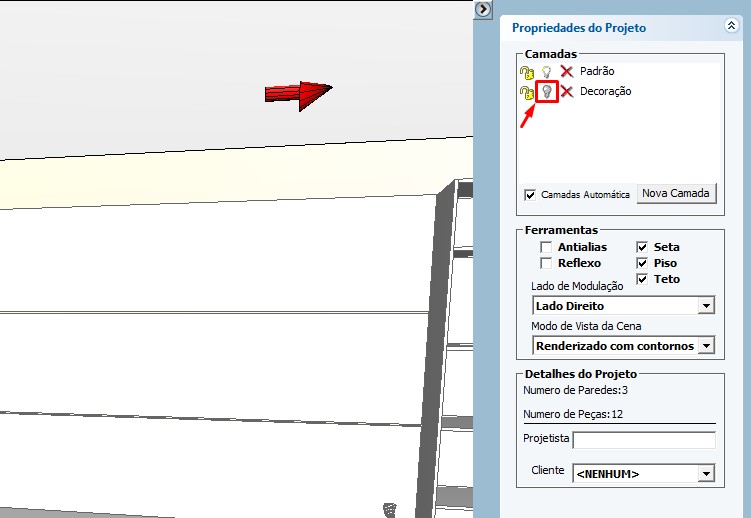The height and width of the screenshot is (518, 751).
Task: Toggle lock icon on Decoração layer
Action: coord(527,92)
